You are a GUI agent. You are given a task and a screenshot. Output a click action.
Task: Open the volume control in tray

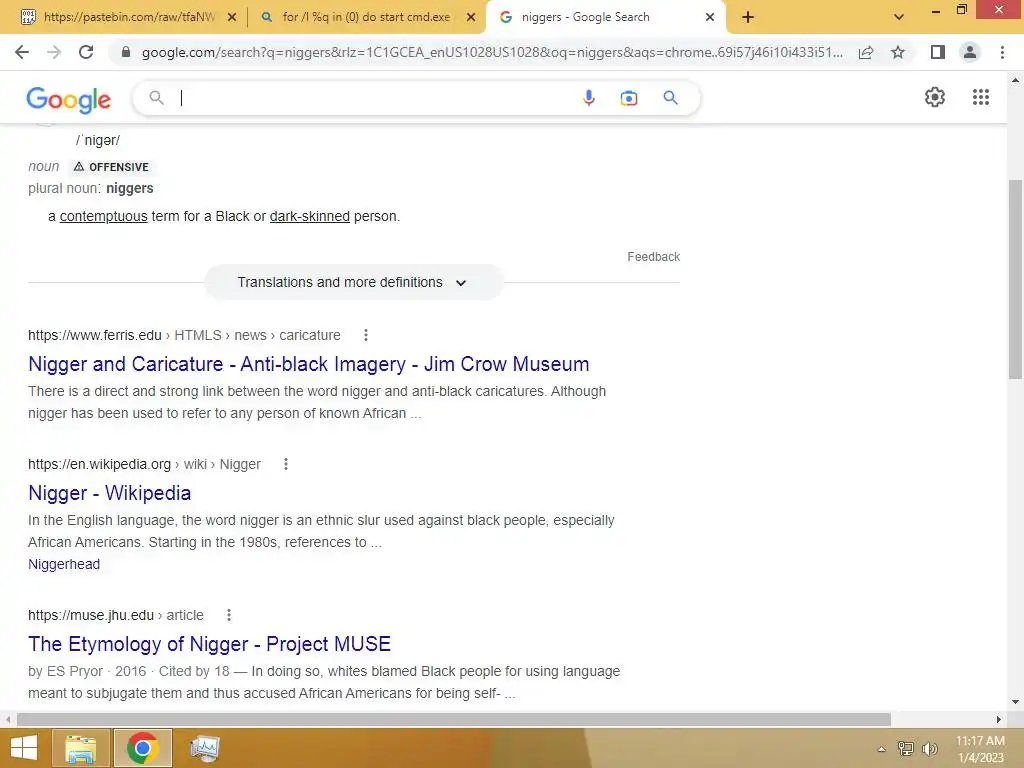[929, 748]
